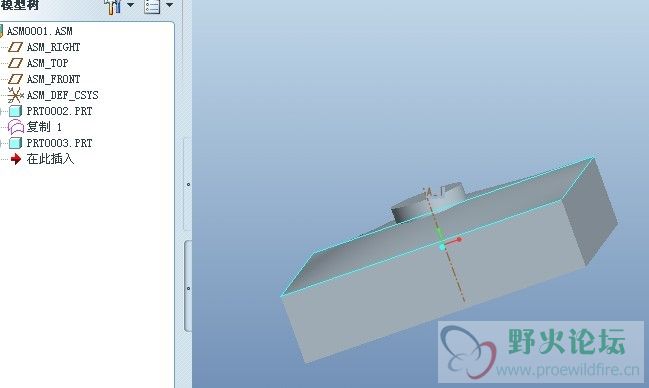The image size is (649, 388).
Task: Open the www.proewildfire.cn watermark link
Action: pyautogui.click(x=567, y=369)
